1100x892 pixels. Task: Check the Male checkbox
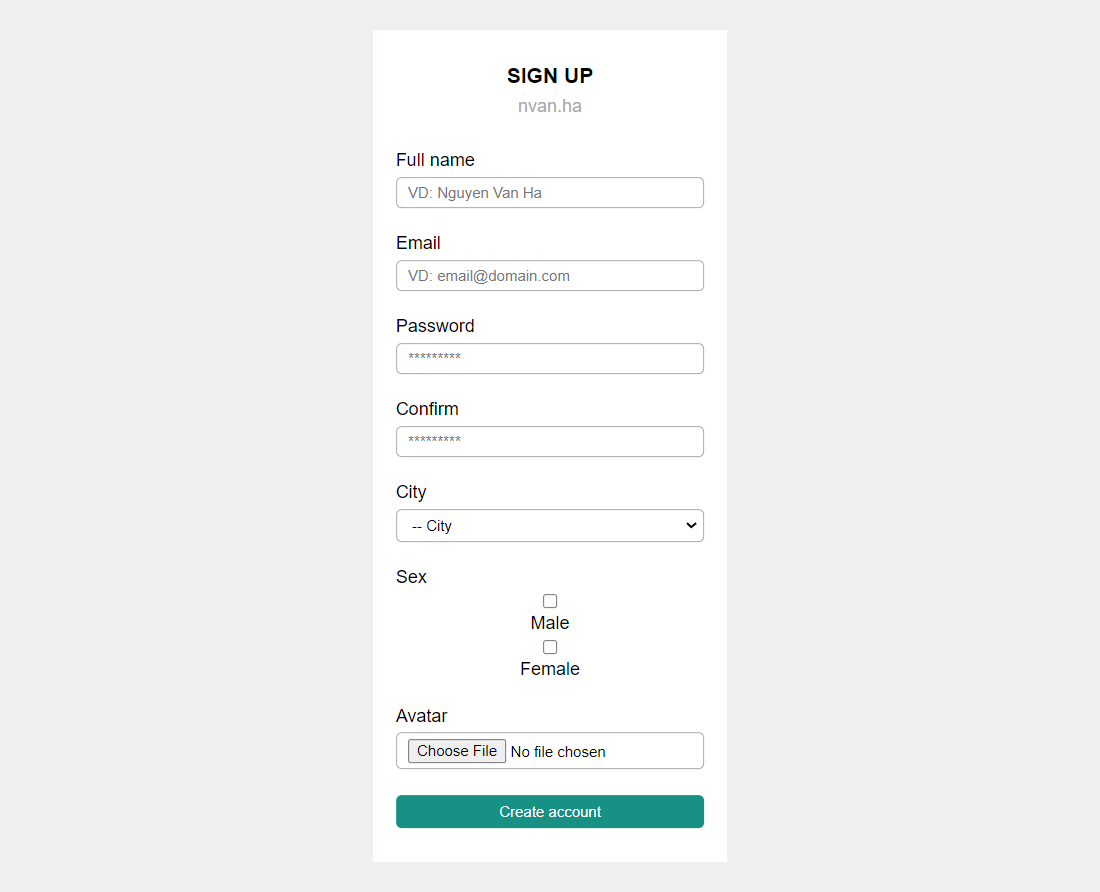[x=550, y=601]
